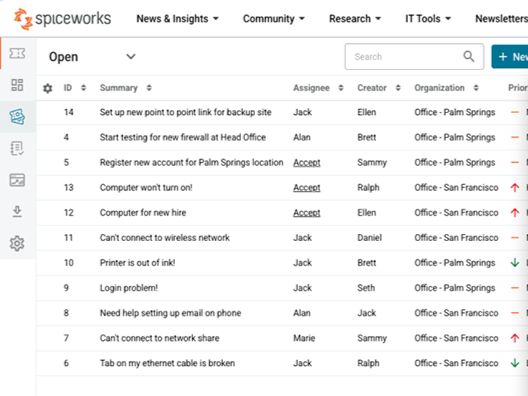The width and height of the screenshot is (528, 396).
Task: Accept ticket 12 Computer for new hire
Action: pos(307,213)
